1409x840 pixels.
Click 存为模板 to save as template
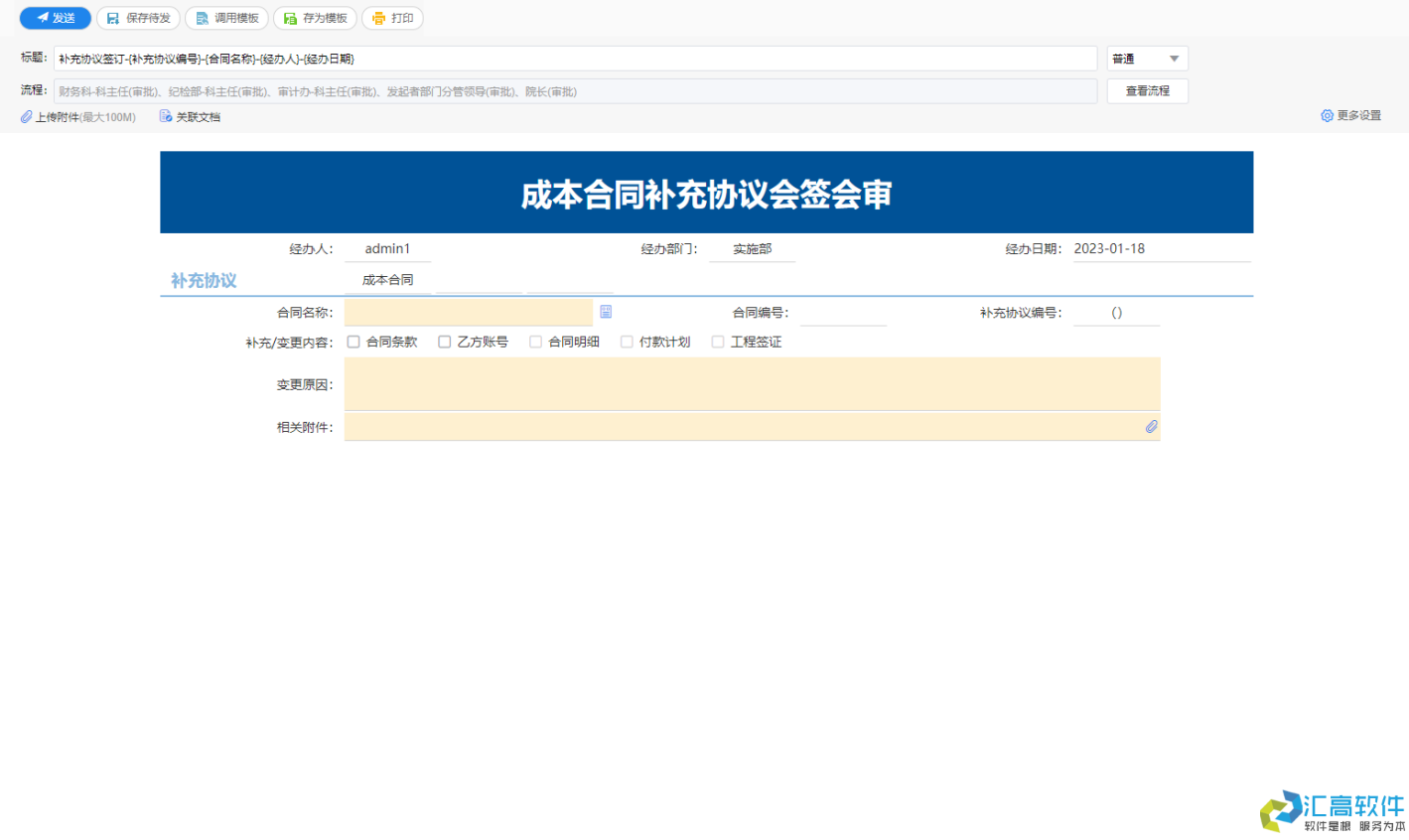click(x=315, y=18)
